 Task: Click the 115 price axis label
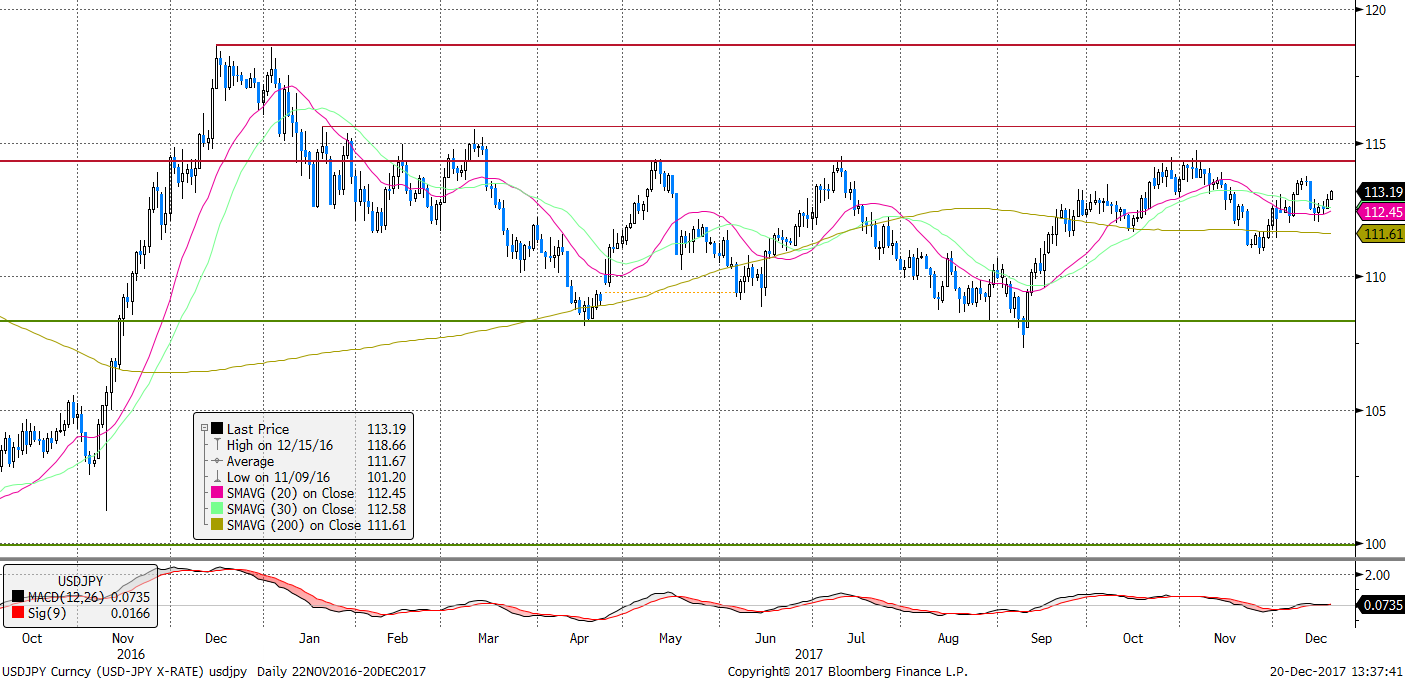(x=1374, y=144)
